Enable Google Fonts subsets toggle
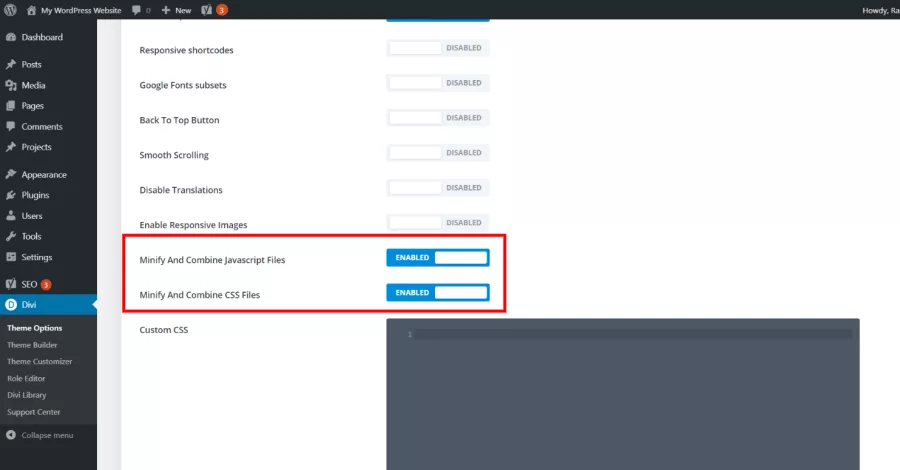Image resolution: width=900 pixels, height=470 pixels. pos(438,83)
